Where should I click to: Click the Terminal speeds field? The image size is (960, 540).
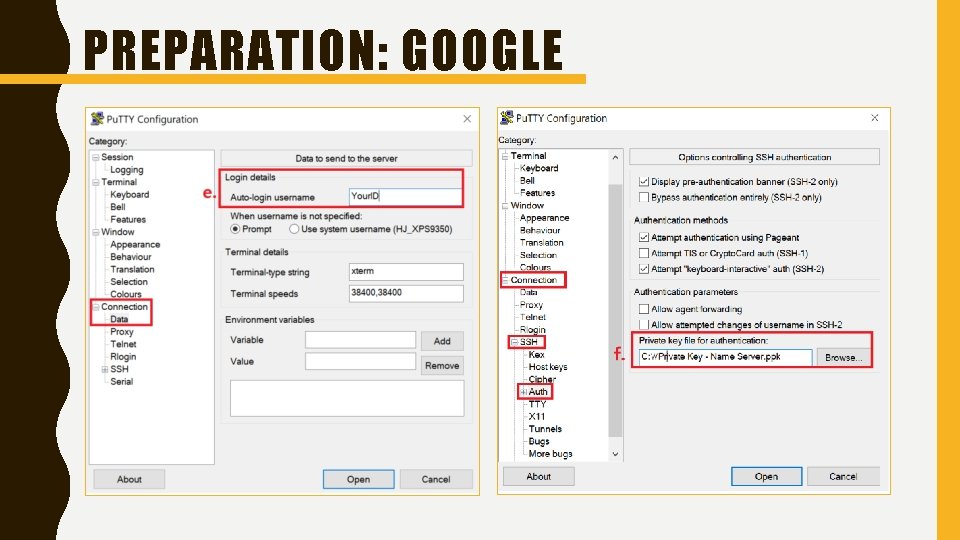[x=406, y=293]
